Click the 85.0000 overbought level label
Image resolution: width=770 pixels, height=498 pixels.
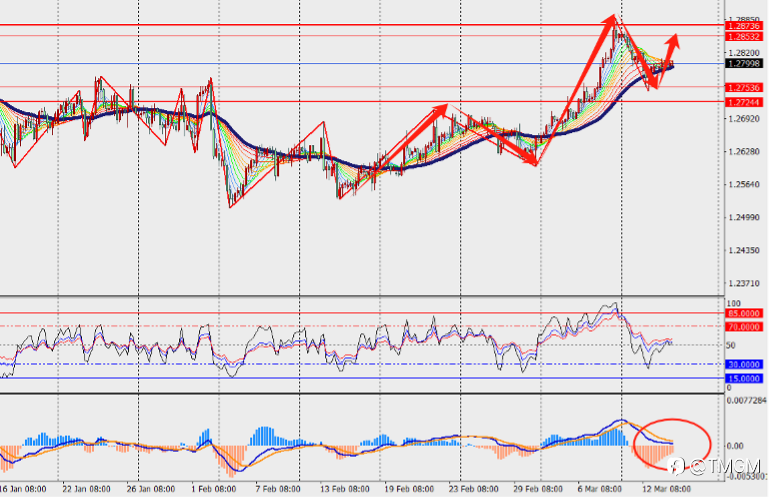743,313
